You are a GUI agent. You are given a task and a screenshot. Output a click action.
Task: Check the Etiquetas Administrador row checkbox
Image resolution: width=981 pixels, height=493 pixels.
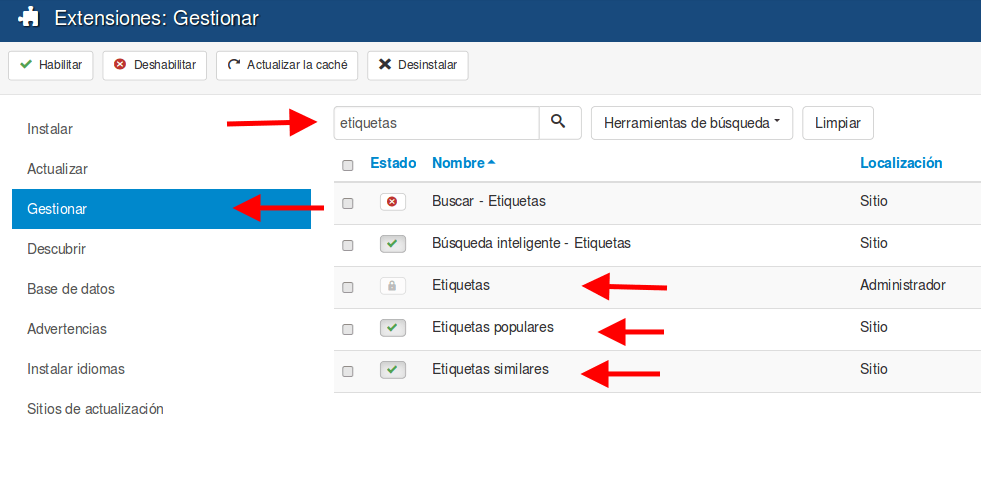point(348,287)
